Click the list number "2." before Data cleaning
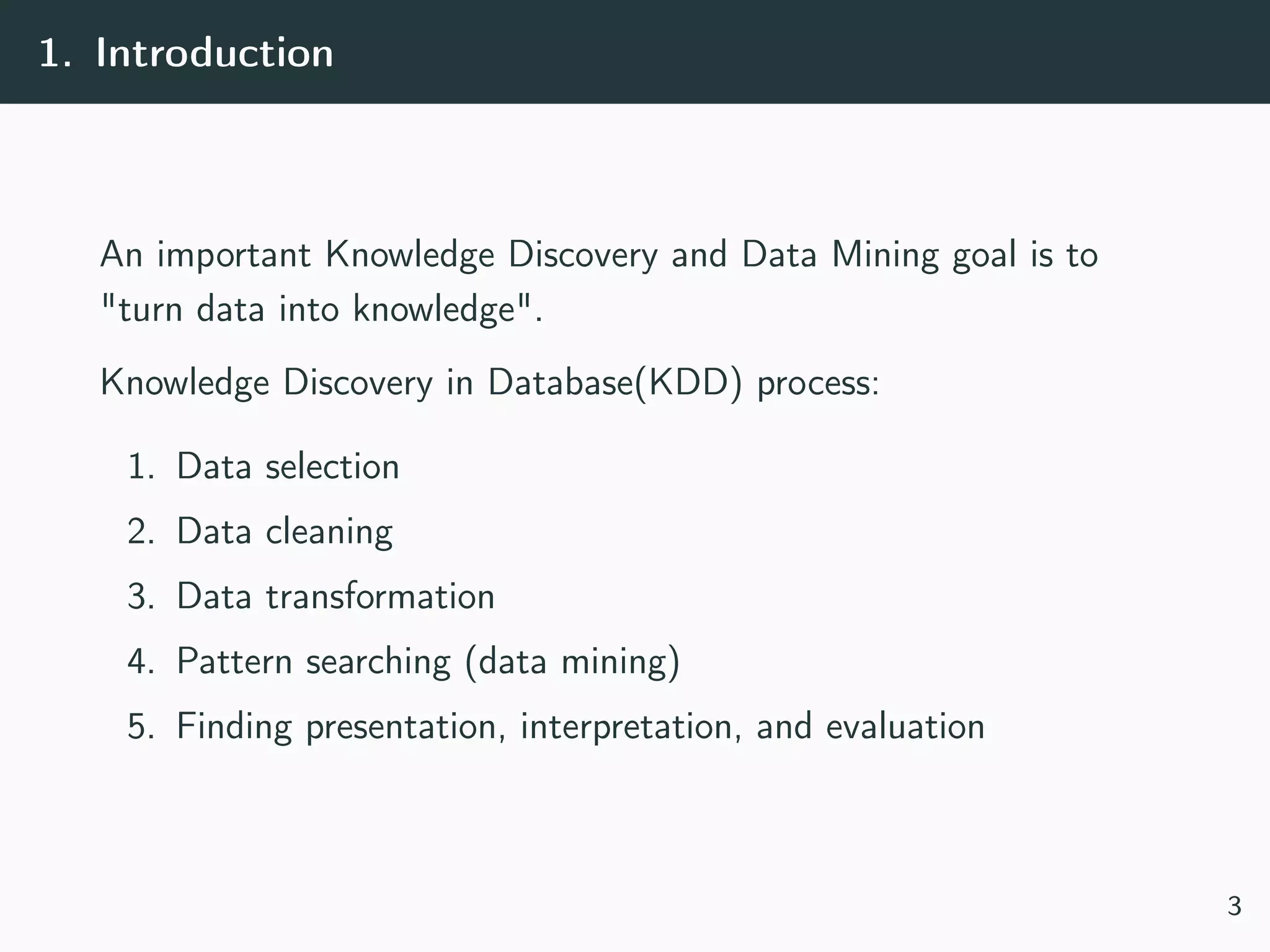The width and height of the screenshot is (1270, 952). coord(141,532)
